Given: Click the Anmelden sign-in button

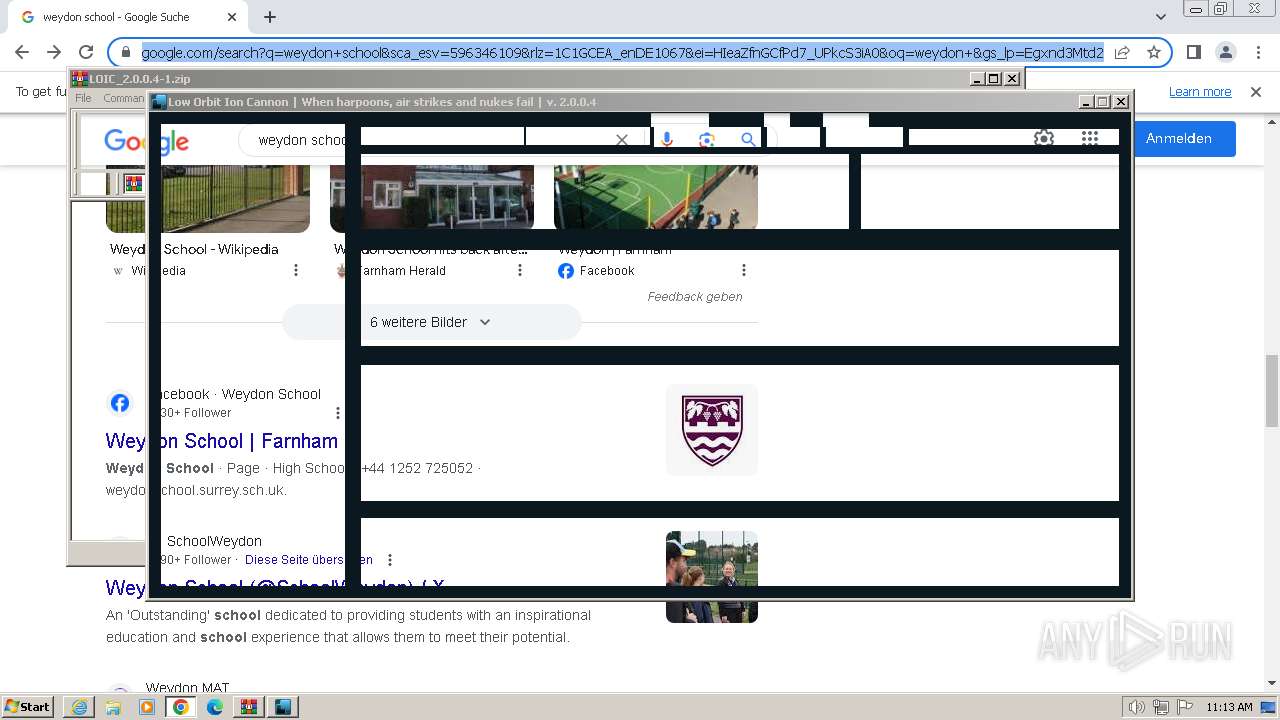Looking at the screenshot, I should point(1178,138).
